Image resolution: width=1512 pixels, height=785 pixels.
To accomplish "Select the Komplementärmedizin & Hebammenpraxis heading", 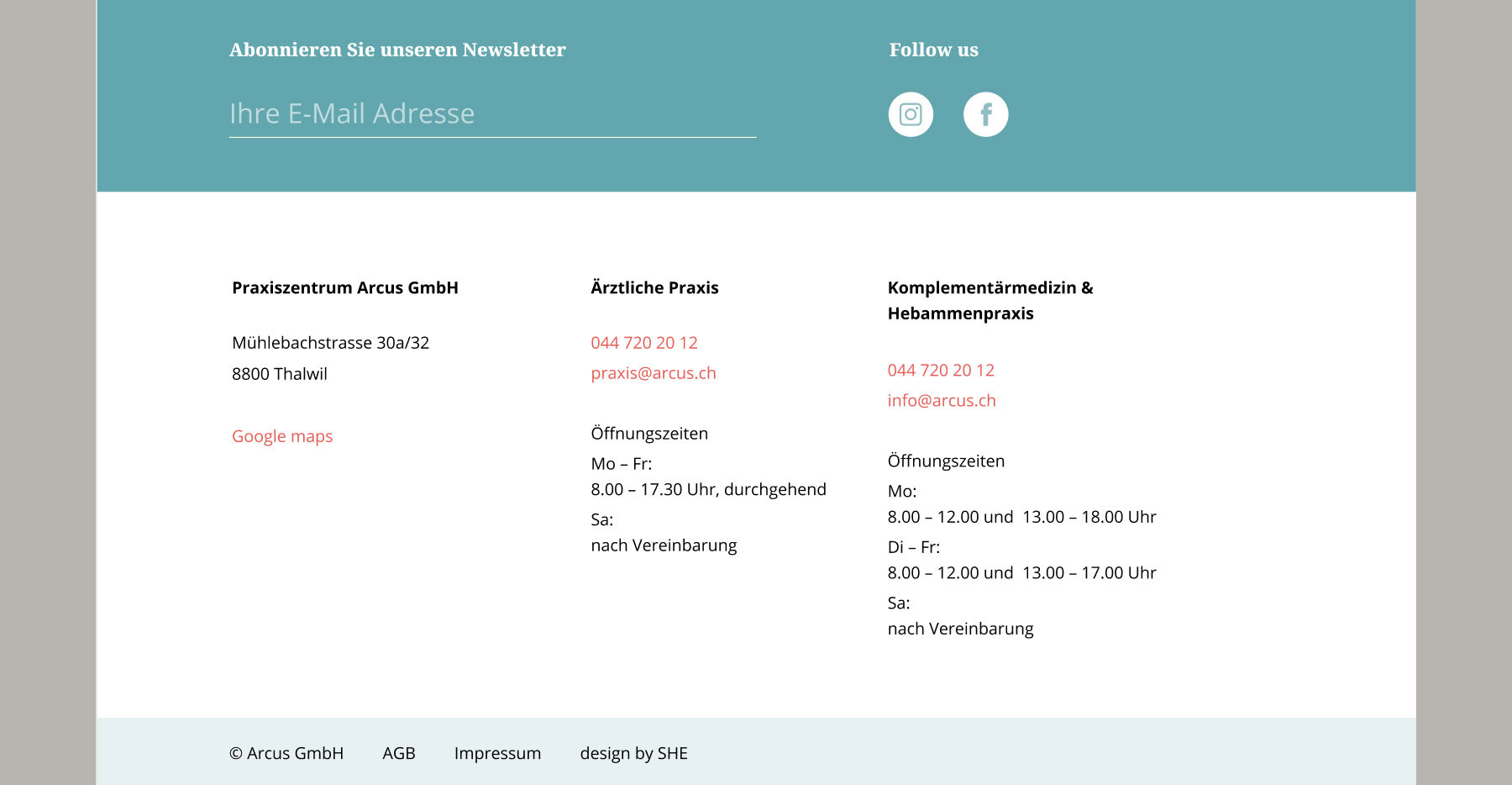I will (x=990, y=300).
